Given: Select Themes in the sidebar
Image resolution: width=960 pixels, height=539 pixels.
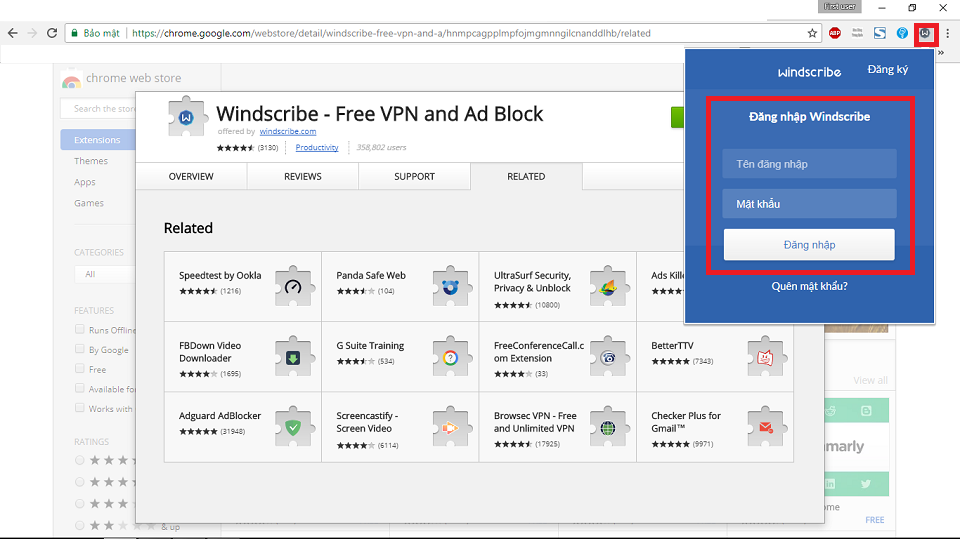Looking at the screenshot, I should [x=91, y=160].
